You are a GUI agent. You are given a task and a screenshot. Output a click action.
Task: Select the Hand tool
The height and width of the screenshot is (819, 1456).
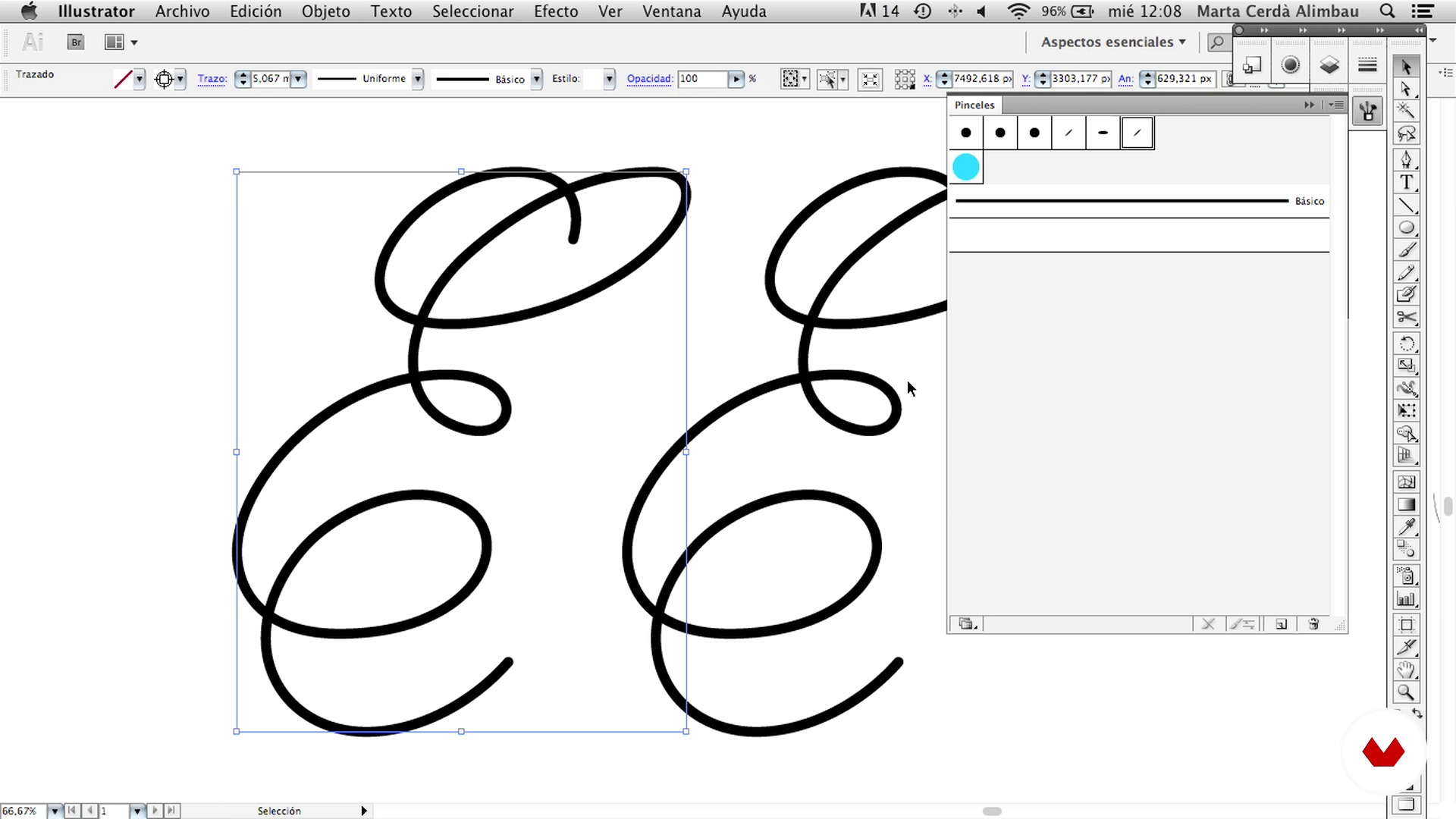pos(1407,670)
